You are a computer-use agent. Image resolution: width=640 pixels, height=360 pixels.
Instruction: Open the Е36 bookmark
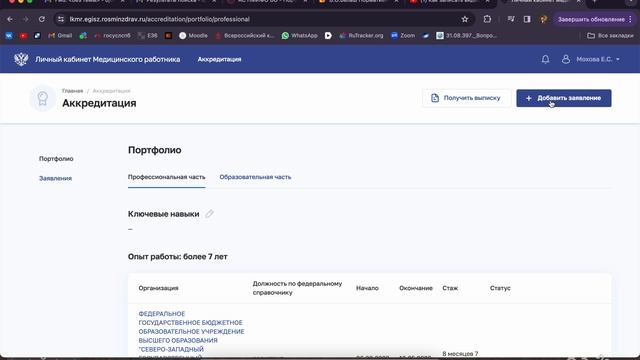[x=147, y=36]
